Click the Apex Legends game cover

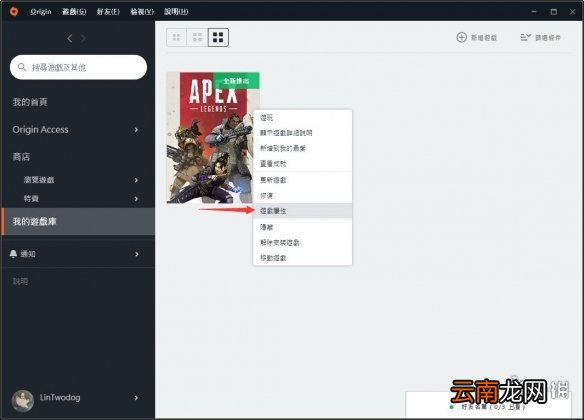[213, 138]
